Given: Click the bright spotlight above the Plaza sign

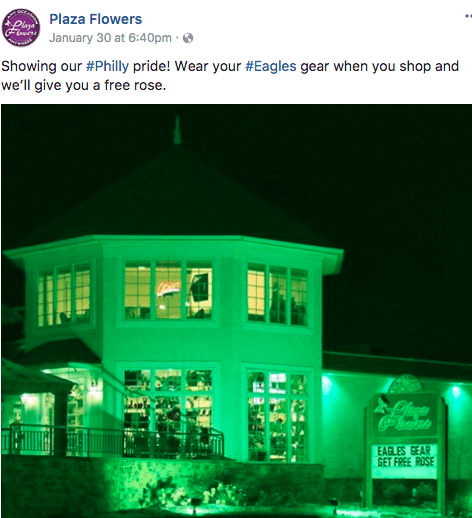Looking at the screenshot, I should point(456,392).
